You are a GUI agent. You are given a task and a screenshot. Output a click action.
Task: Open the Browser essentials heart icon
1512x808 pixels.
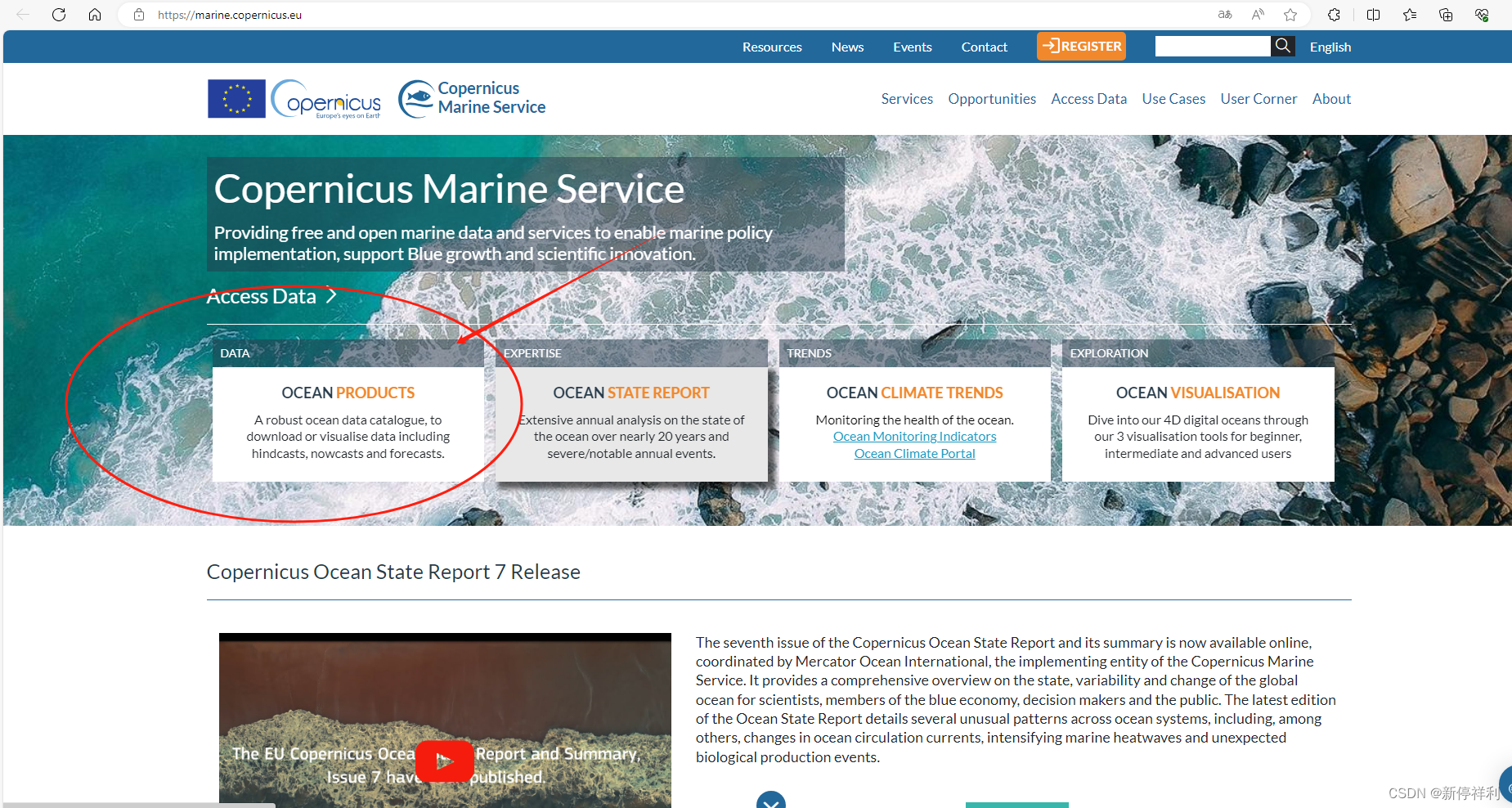1482,15
